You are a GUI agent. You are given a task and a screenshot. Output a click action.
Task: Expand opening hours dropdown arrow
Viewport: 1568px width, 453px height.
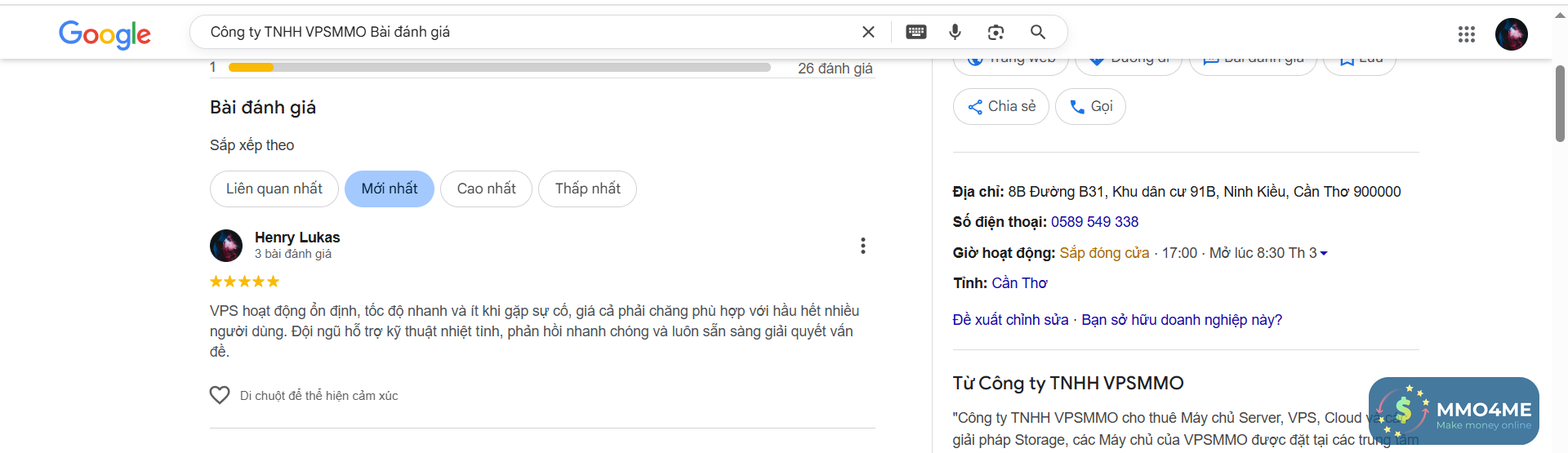[1324, 253]
